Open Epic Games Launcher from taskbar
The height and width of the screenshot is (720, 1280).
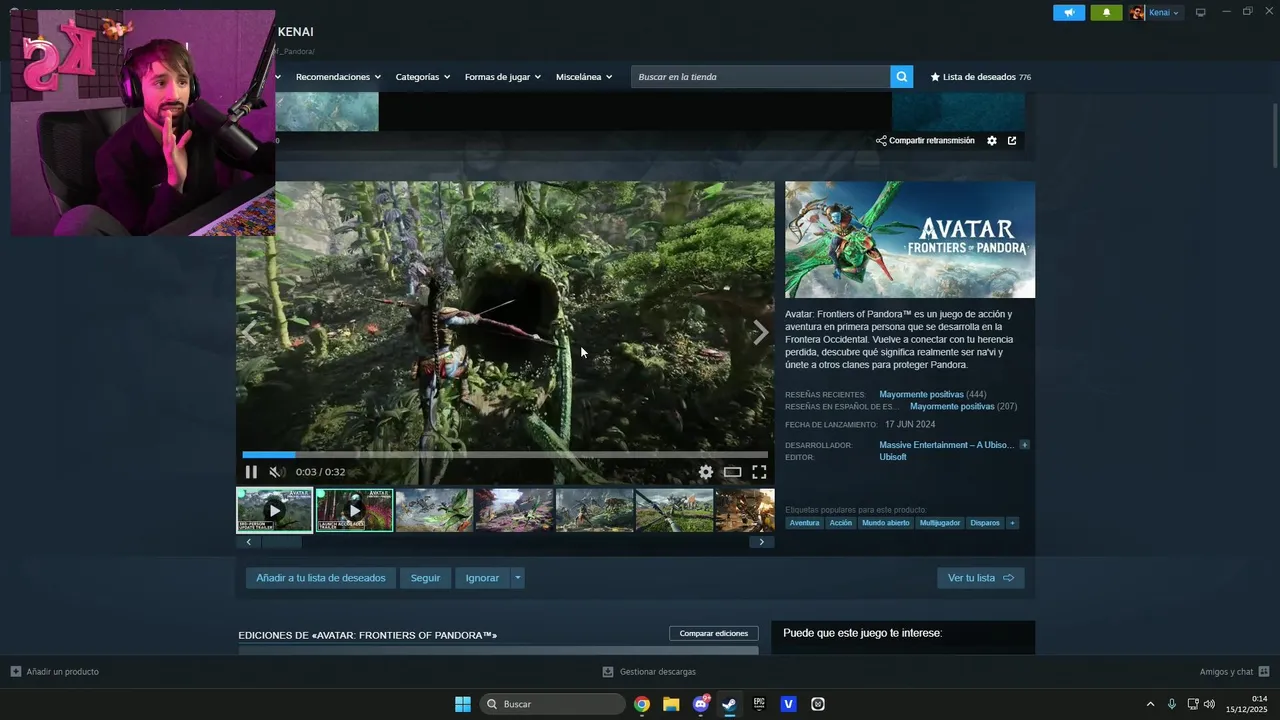click(x=759, y=704)
